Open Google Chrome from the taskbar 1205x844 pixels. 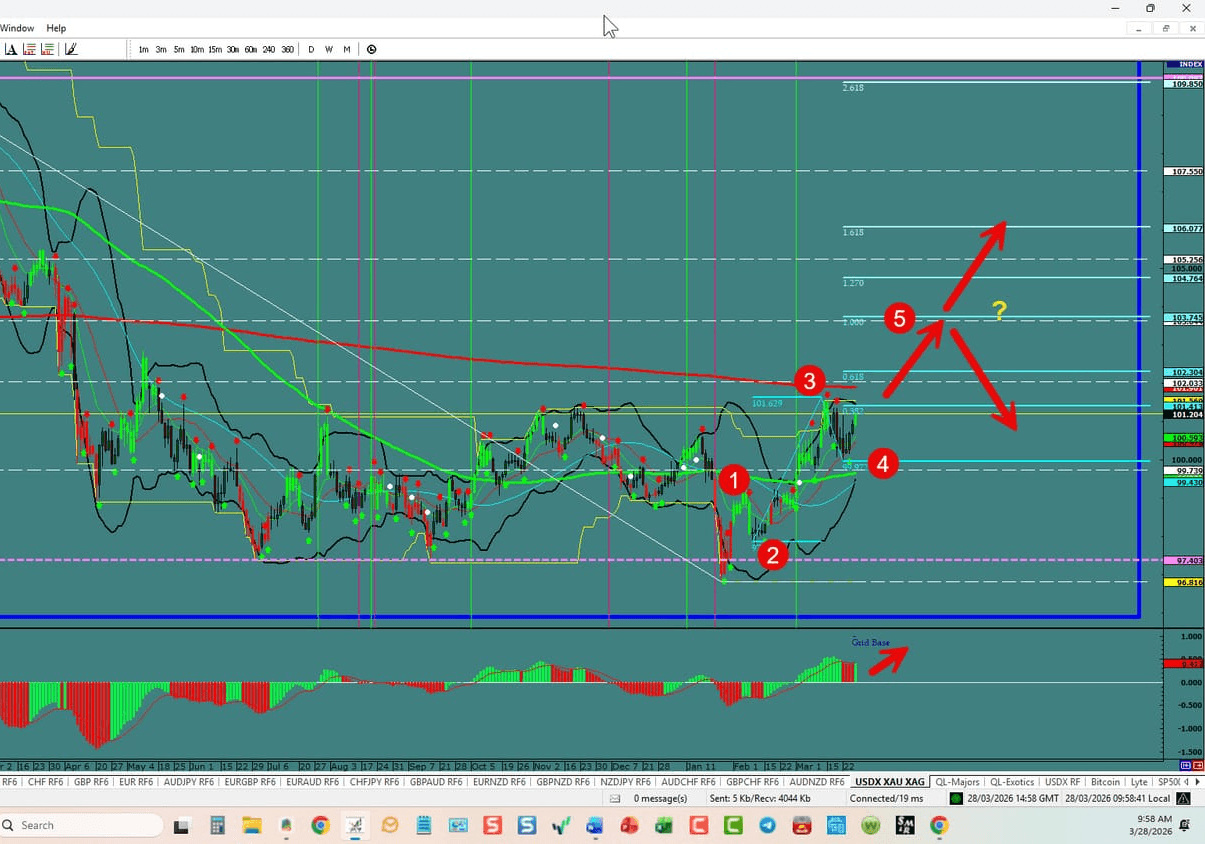pyautogui.click(x=319, y=825)
